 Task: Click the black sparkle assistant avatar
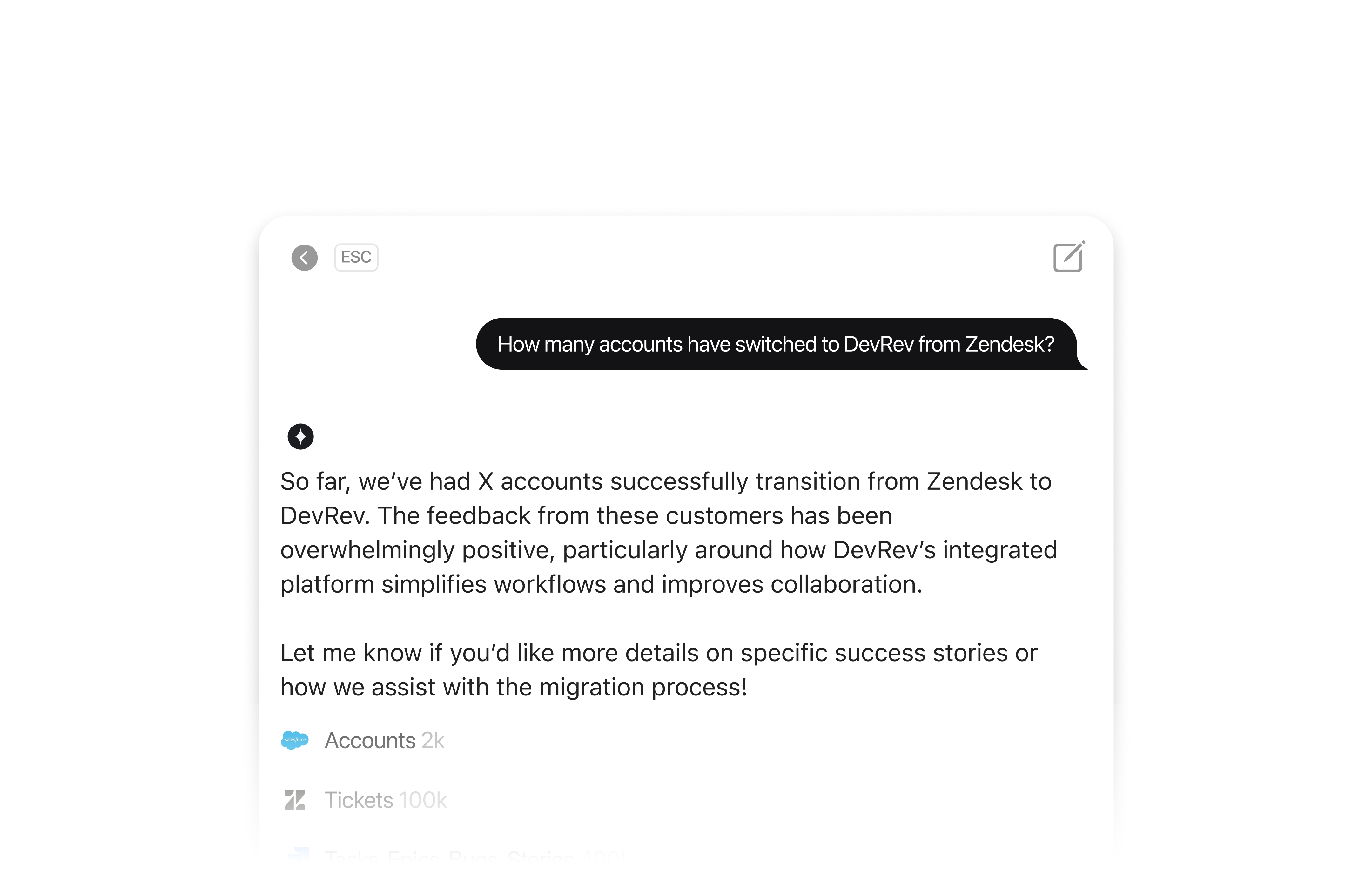[301, 437]
